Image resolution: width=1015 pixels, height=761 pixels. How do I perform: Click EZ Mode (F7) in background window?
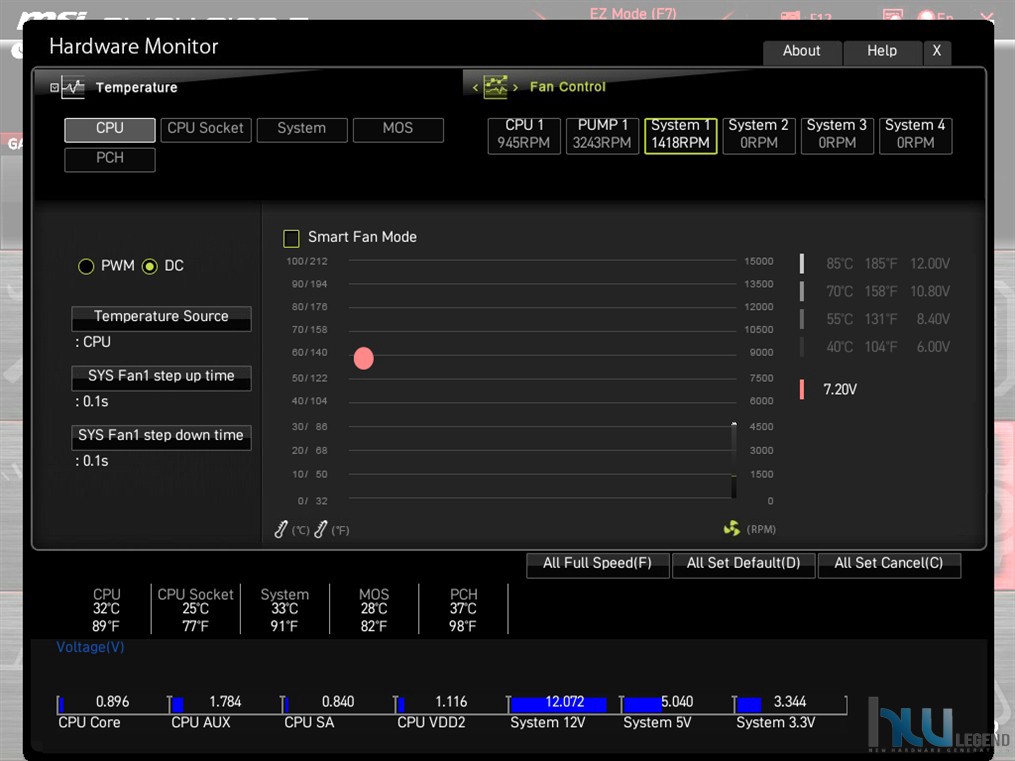pos(632,13)
